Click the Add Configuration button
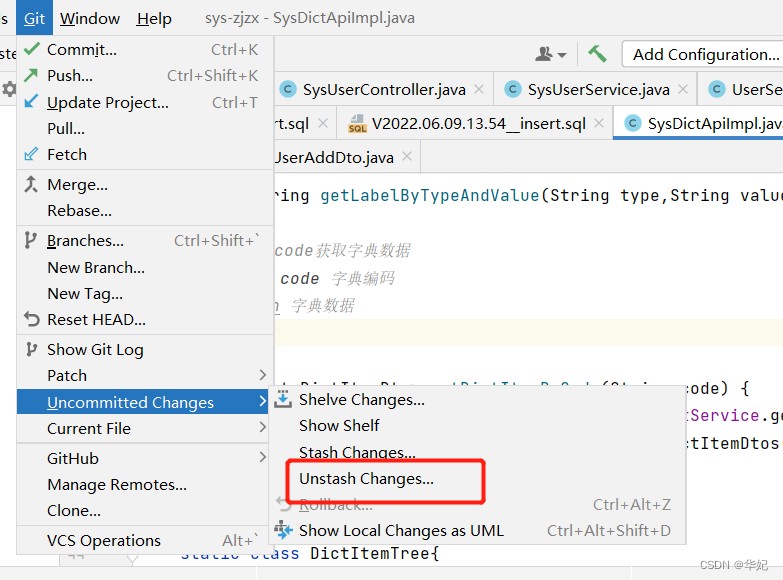The image size is (783, 580). [x=705, y=54]
